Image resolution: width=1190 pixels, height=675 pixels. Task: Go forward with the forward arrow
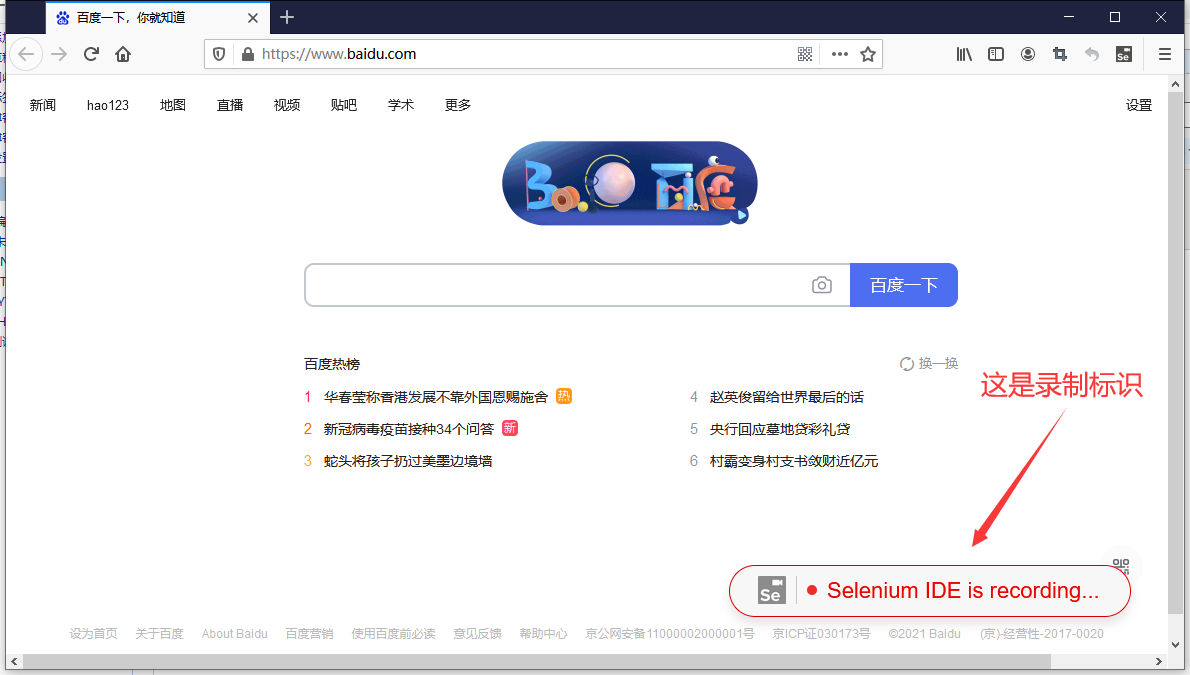click(x=59, y=54)
